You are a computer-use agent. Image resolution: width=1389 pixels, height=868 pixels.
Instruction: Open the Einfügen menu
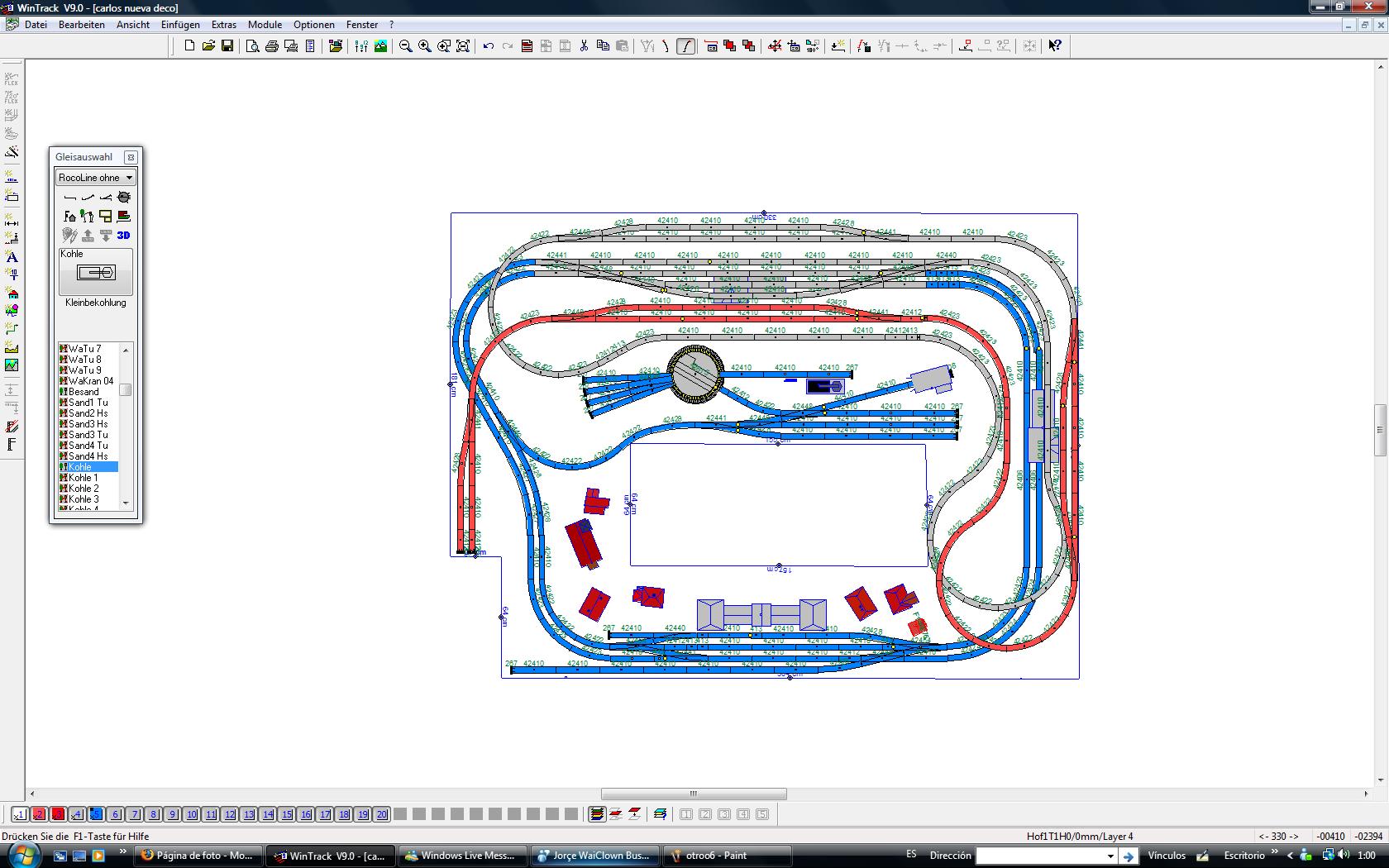tap(180, 25)
